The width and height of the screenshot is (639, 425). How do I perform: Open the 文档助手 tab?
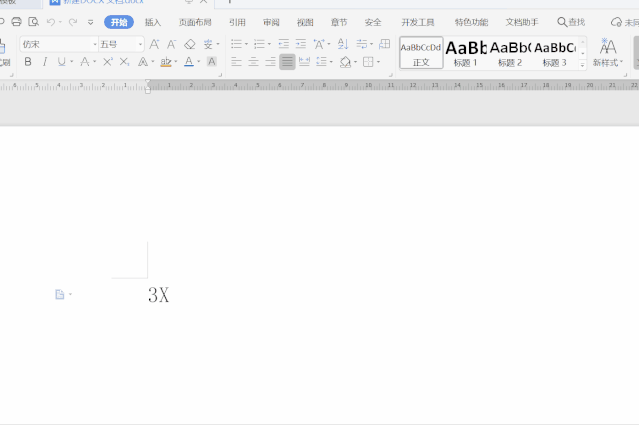point(522,22)
